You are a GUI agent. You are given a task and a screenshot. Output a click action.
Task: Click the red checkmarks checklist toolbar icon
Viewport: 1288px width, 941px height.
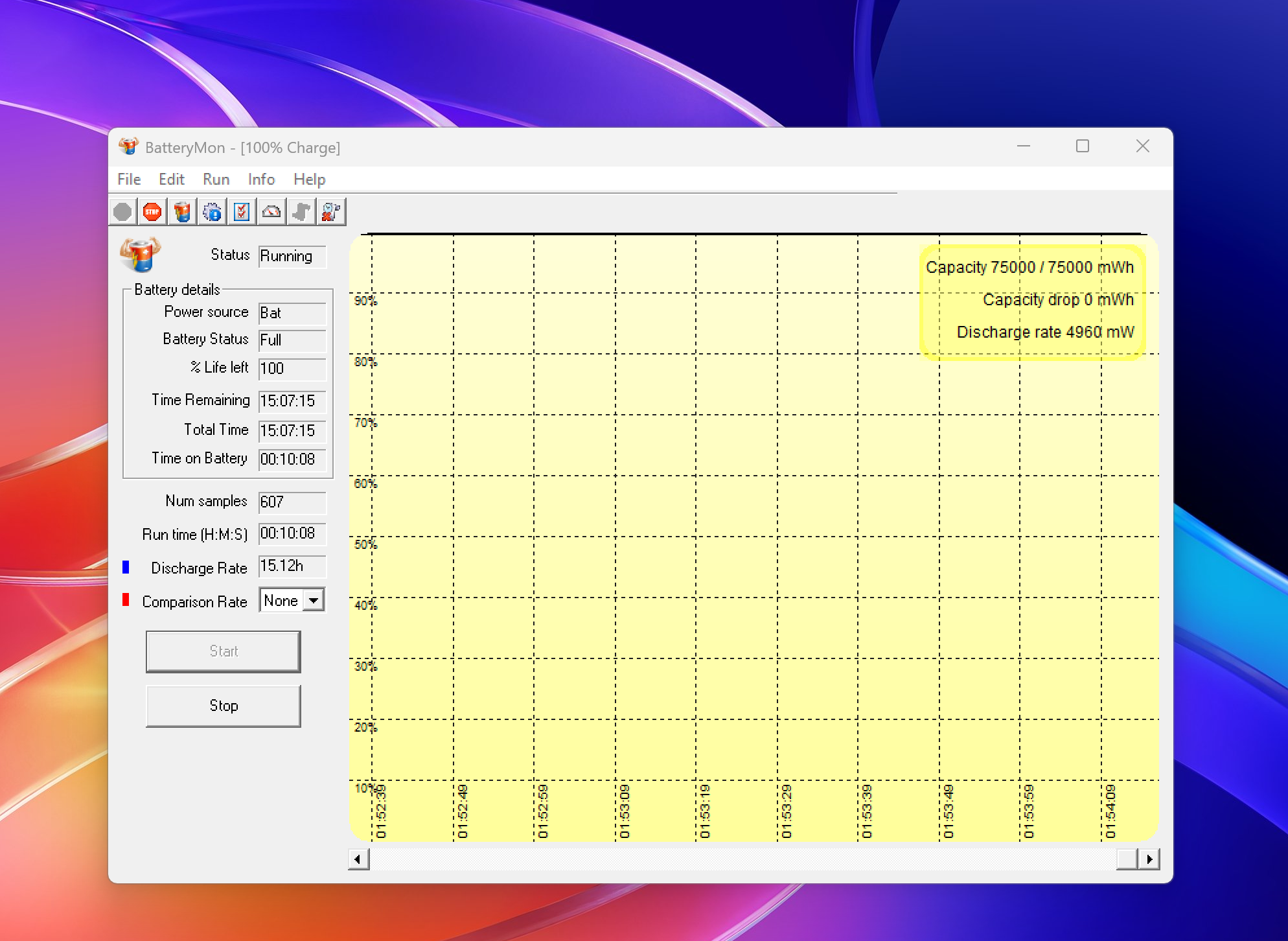click(x=242, y=212)
